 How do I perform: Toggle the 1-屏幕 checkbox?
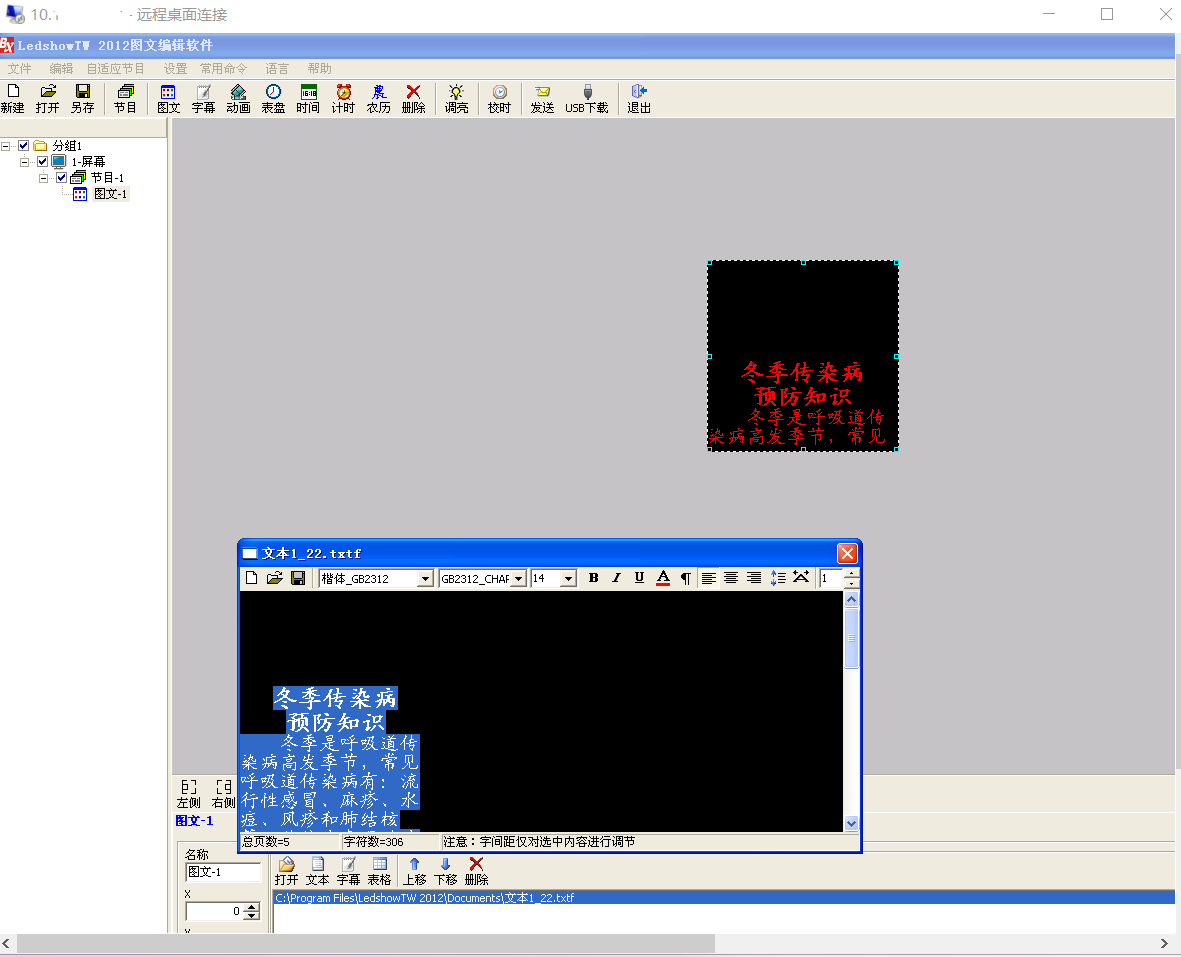pos(43,161)
